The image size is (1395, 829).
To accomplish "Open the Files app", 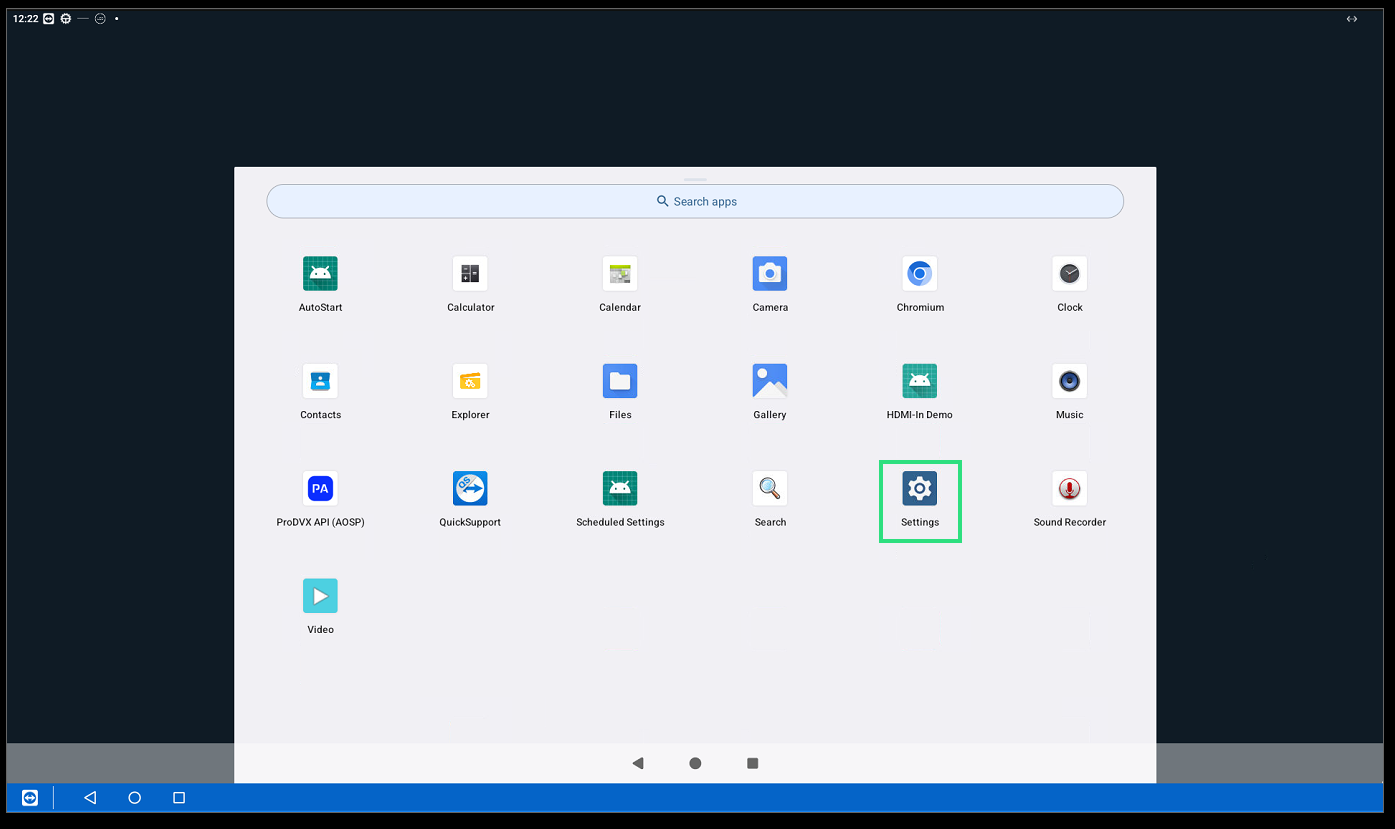I will pyautogui.click(x=620, y=381).
